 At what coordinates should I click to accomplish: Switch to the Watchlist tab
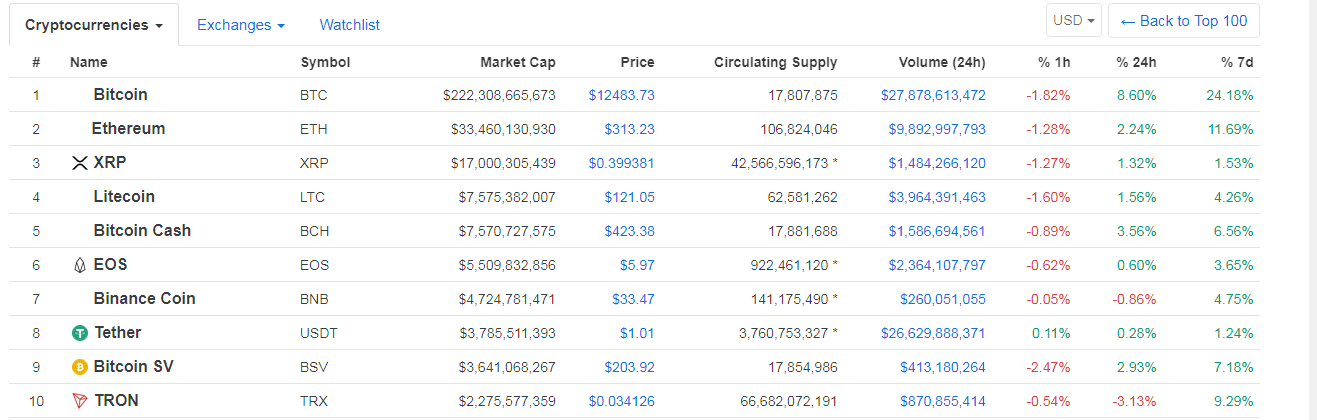tap(349, 25)
